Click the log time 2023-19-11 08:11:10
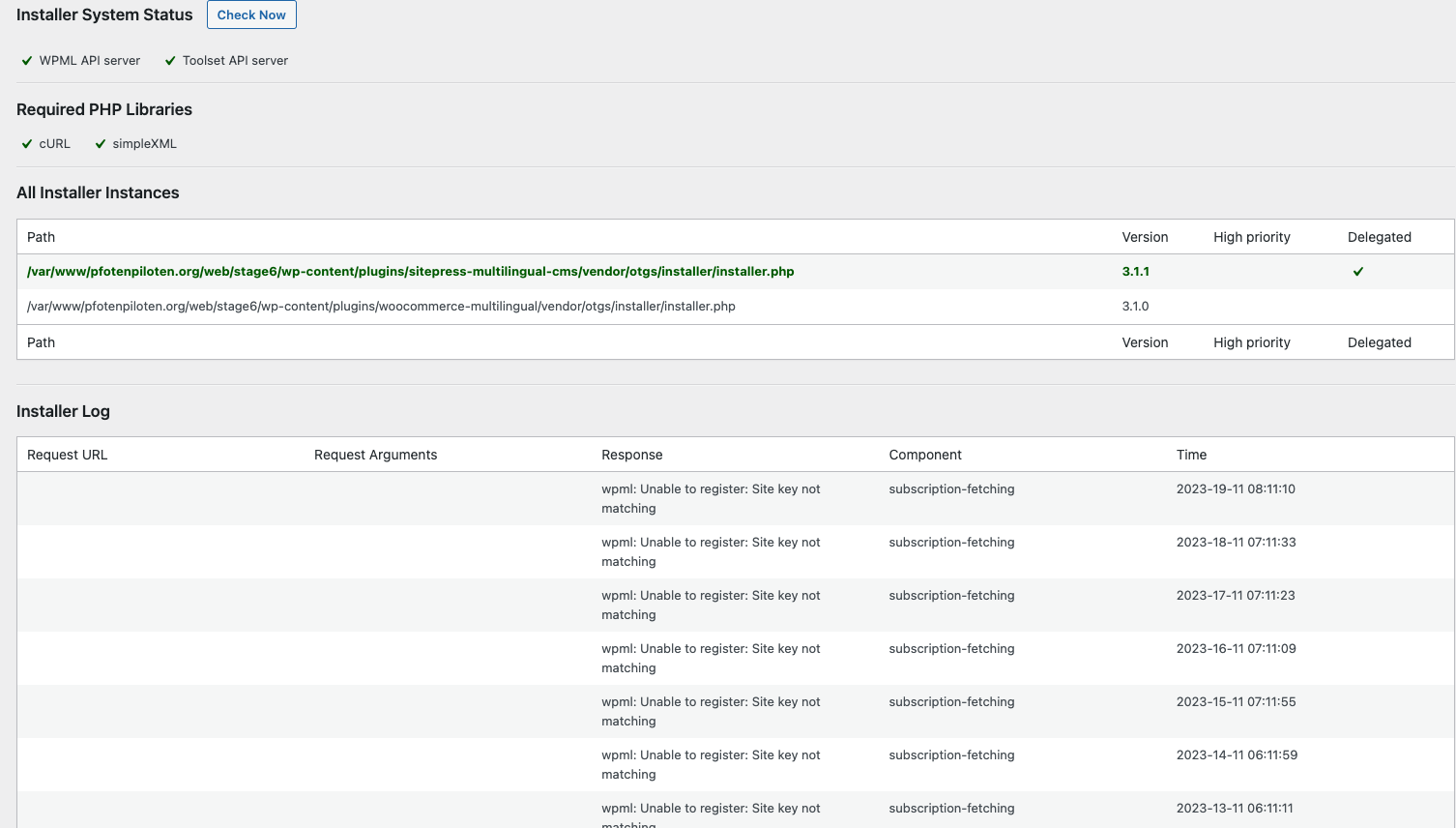The width and height of the screenshot is (1456, 828). point(1236,489)
